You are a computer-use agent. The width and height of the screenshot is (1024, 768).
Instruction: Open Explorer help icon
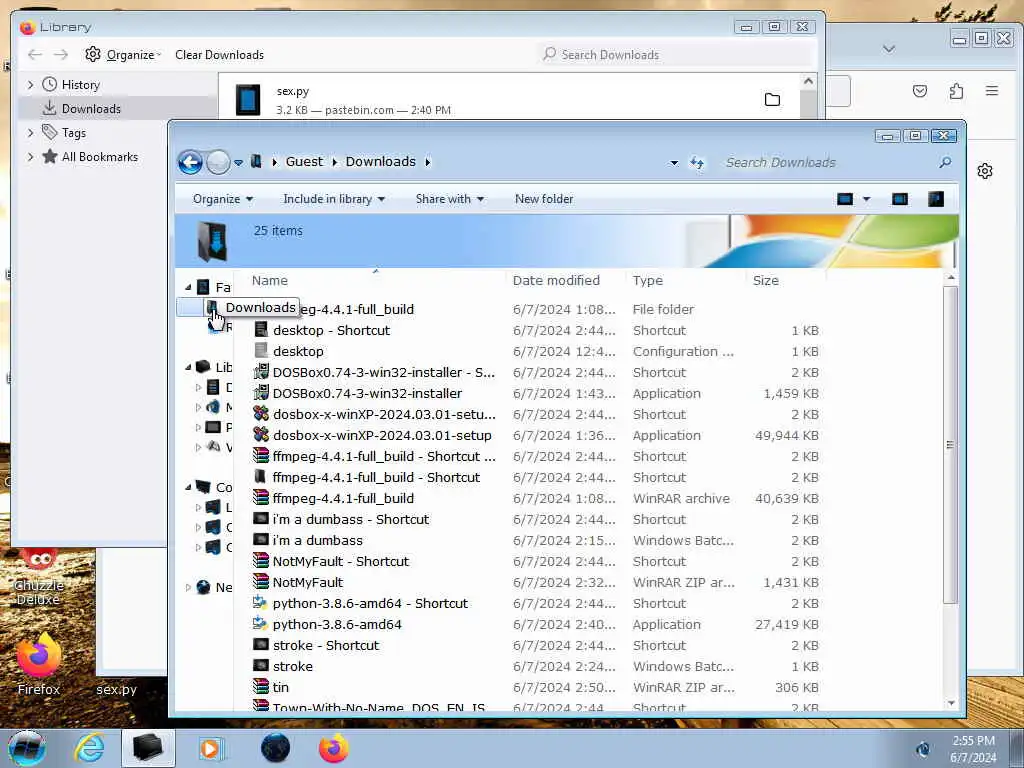(x=936, y=199)
